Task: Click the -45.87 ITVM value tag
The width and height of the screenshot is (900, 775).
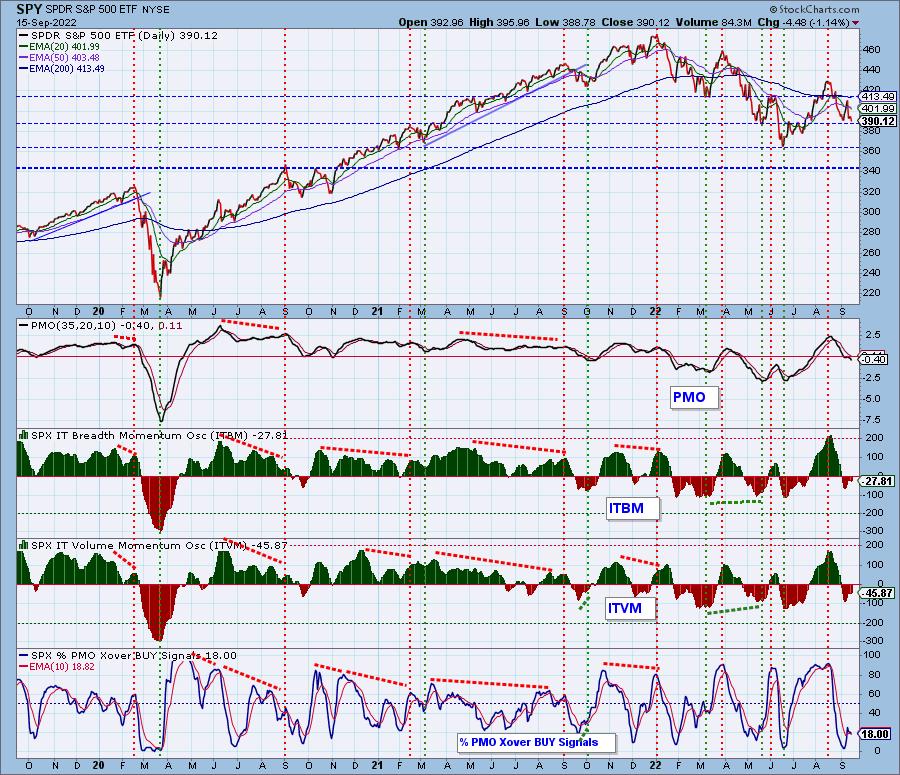Action: pyautogui.click(x=878, y=593)
